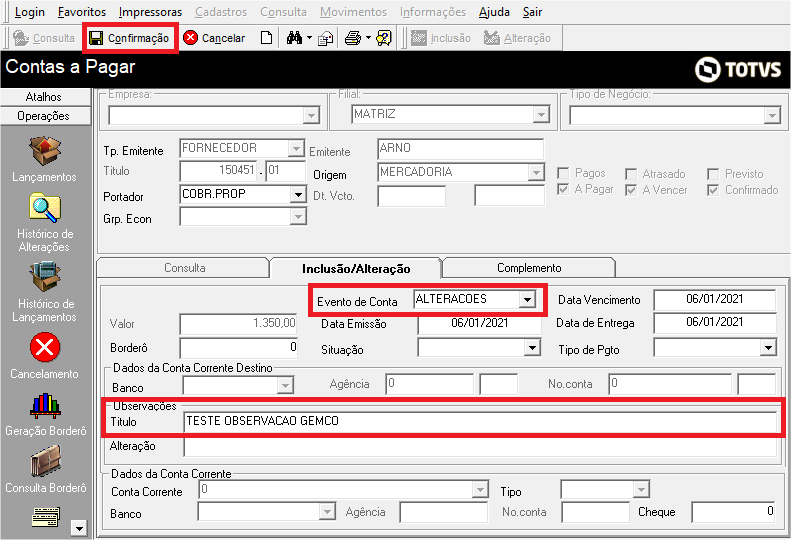Open the Favoritos menu

[x=82, y=12]
